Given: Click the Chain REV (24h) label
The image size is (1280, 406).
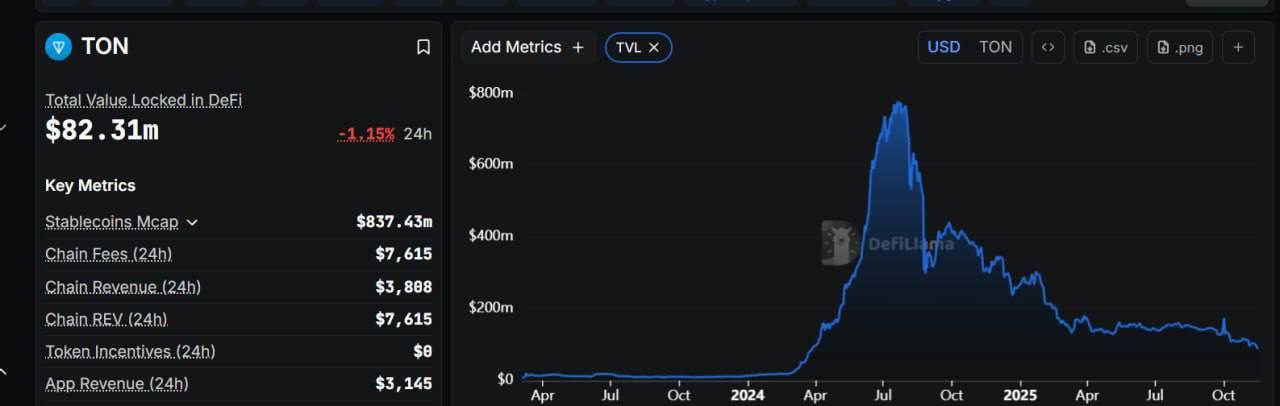Looking at the screenshot, I should (106, 319).
